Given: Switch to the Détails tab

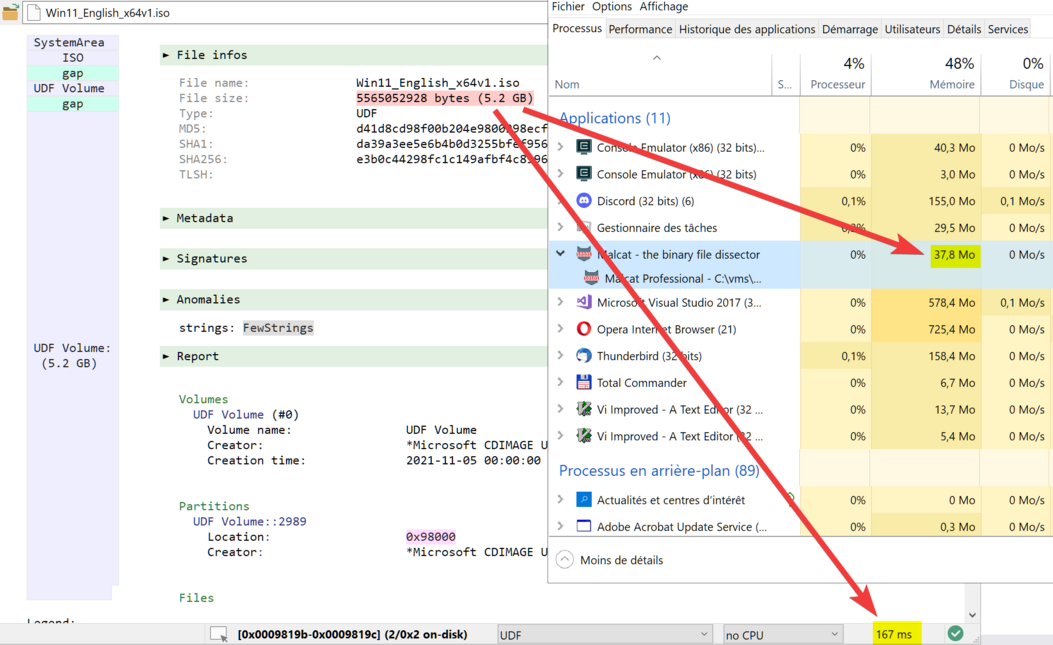Looking at the screenshot, I should 964,29.
